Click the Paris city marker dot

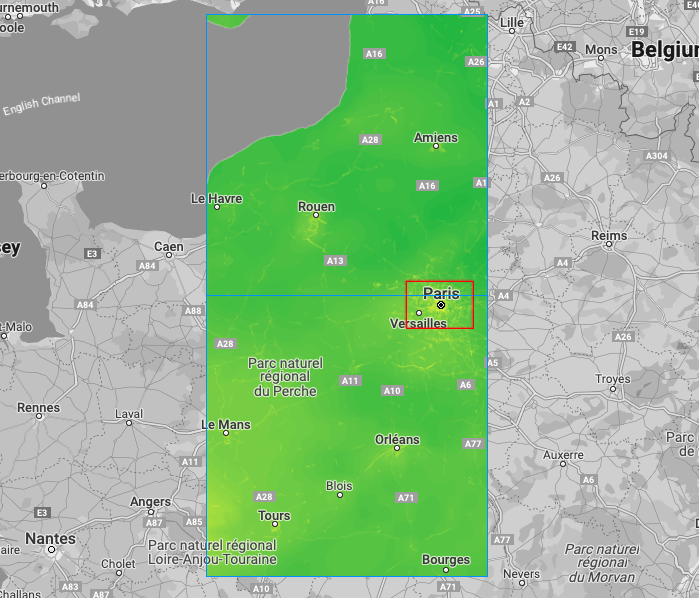click(441, 305)
